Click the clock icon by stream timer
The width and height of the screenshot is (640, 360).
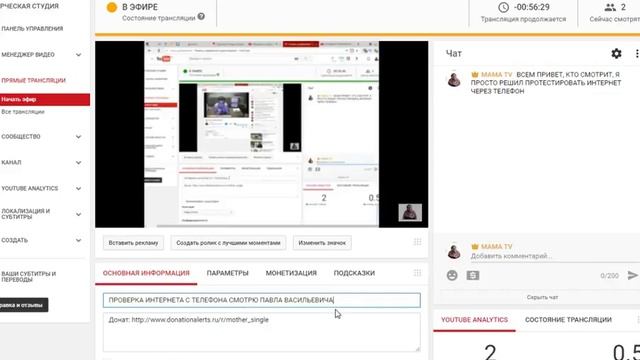(x=503, y=7)
